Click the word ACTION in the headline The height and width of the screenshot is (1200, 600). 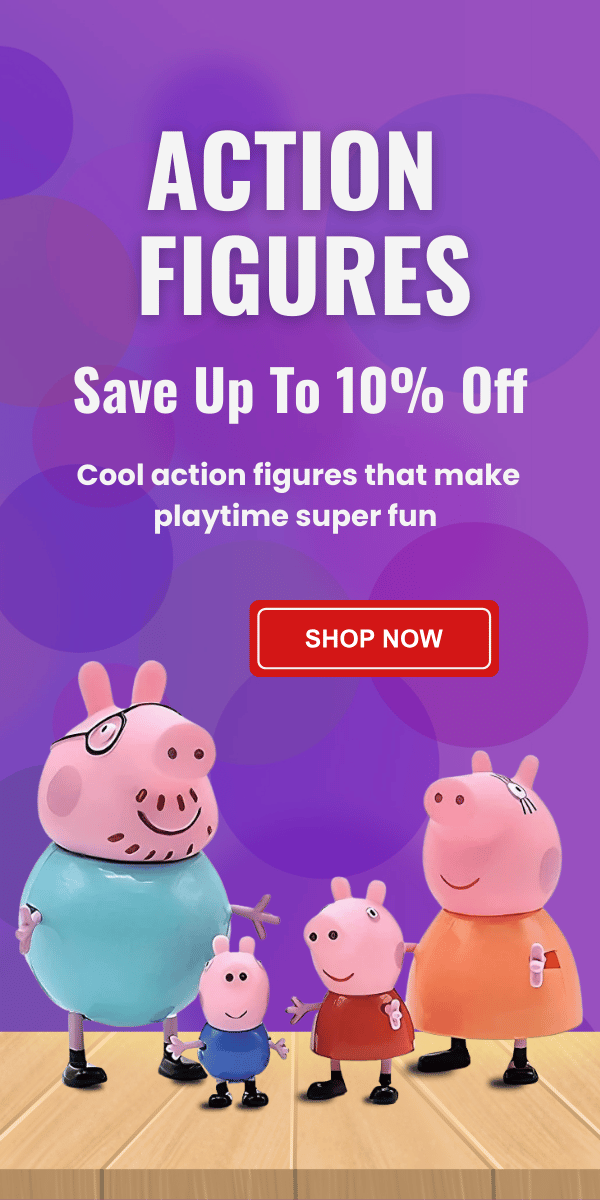pyautogui.click(x=291, y=172)
